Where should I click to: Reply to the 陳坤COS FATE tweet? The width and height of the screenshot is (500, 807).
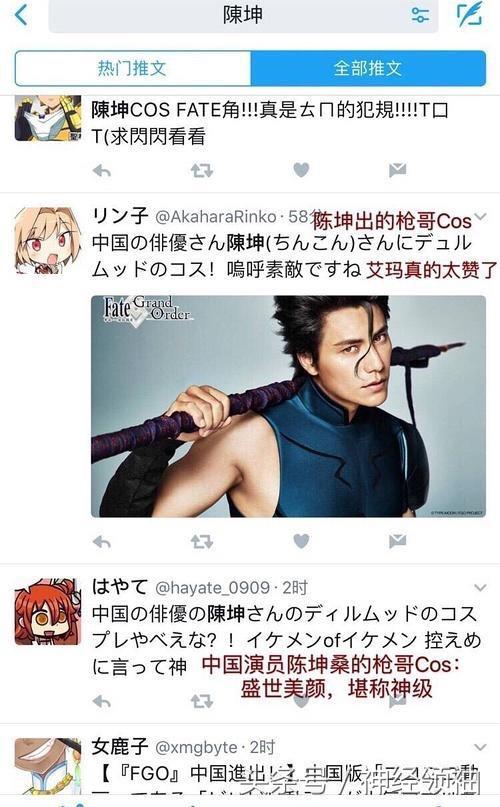(x=101, y=170)
